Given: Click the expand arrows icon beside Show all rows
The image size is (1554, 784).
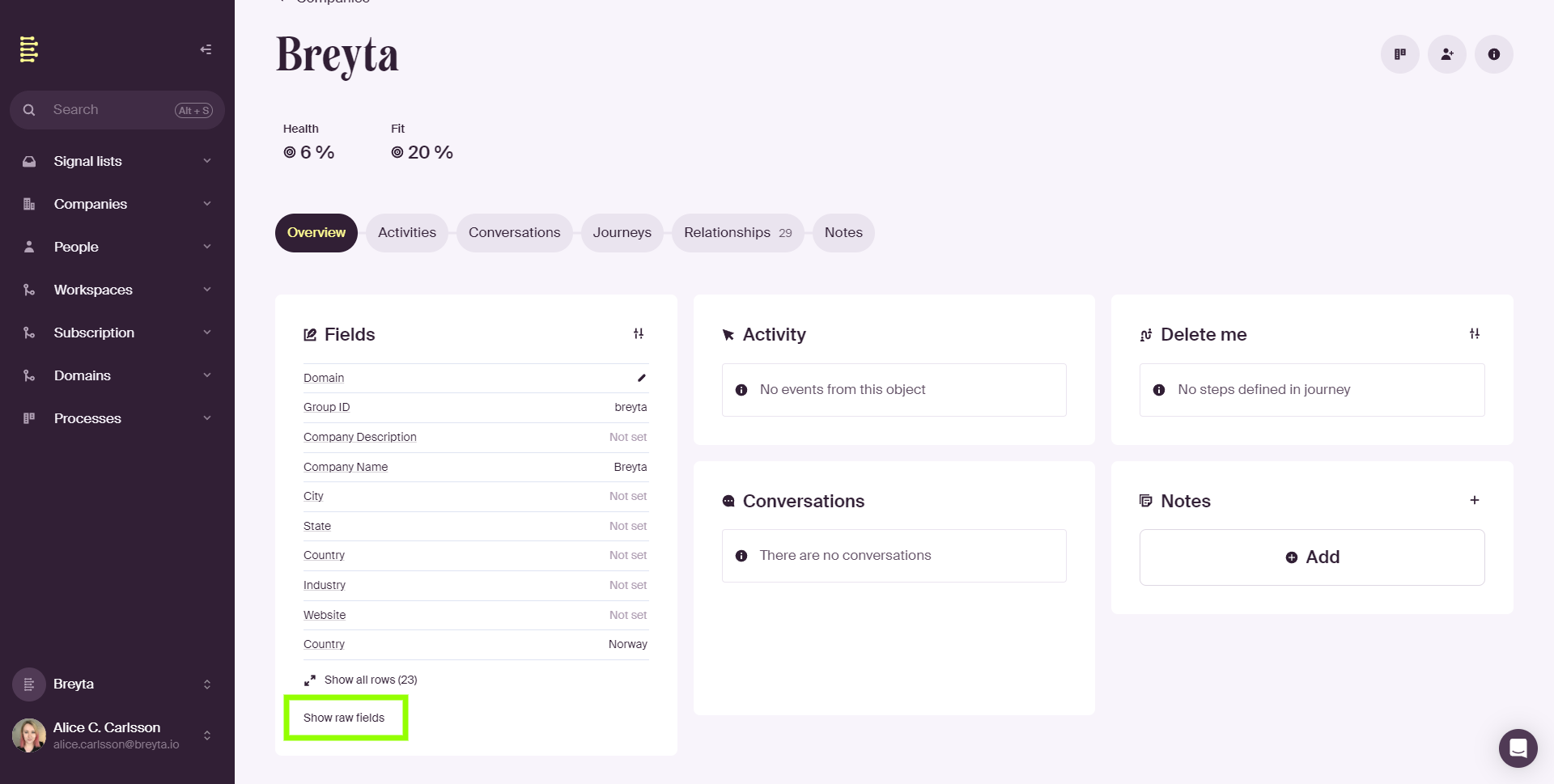Looking at the screenshot, I should point(310,680).
